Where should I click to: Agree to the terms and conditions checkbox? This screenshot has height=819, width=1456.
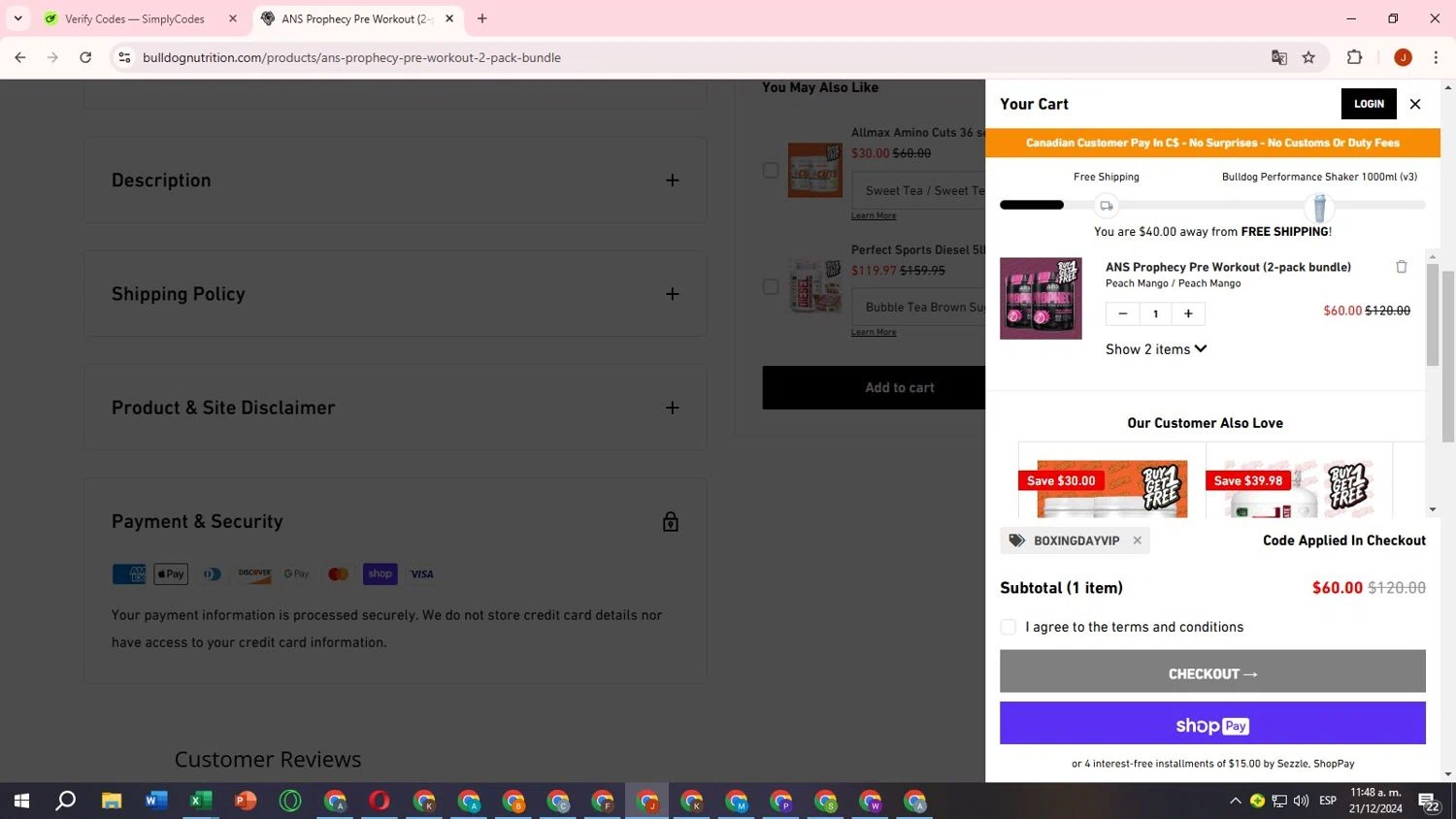point(1009,627)
